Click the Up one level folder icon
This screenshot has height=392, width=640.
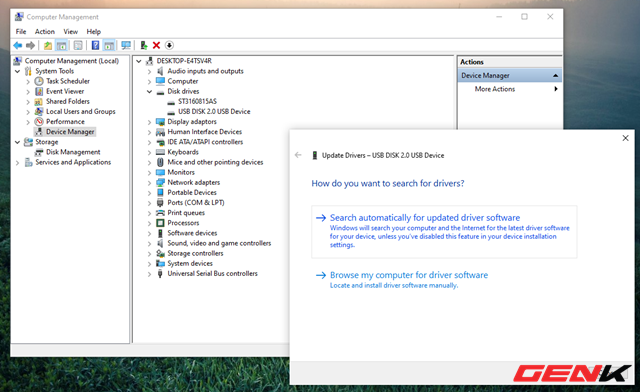[x=48, y=45]
